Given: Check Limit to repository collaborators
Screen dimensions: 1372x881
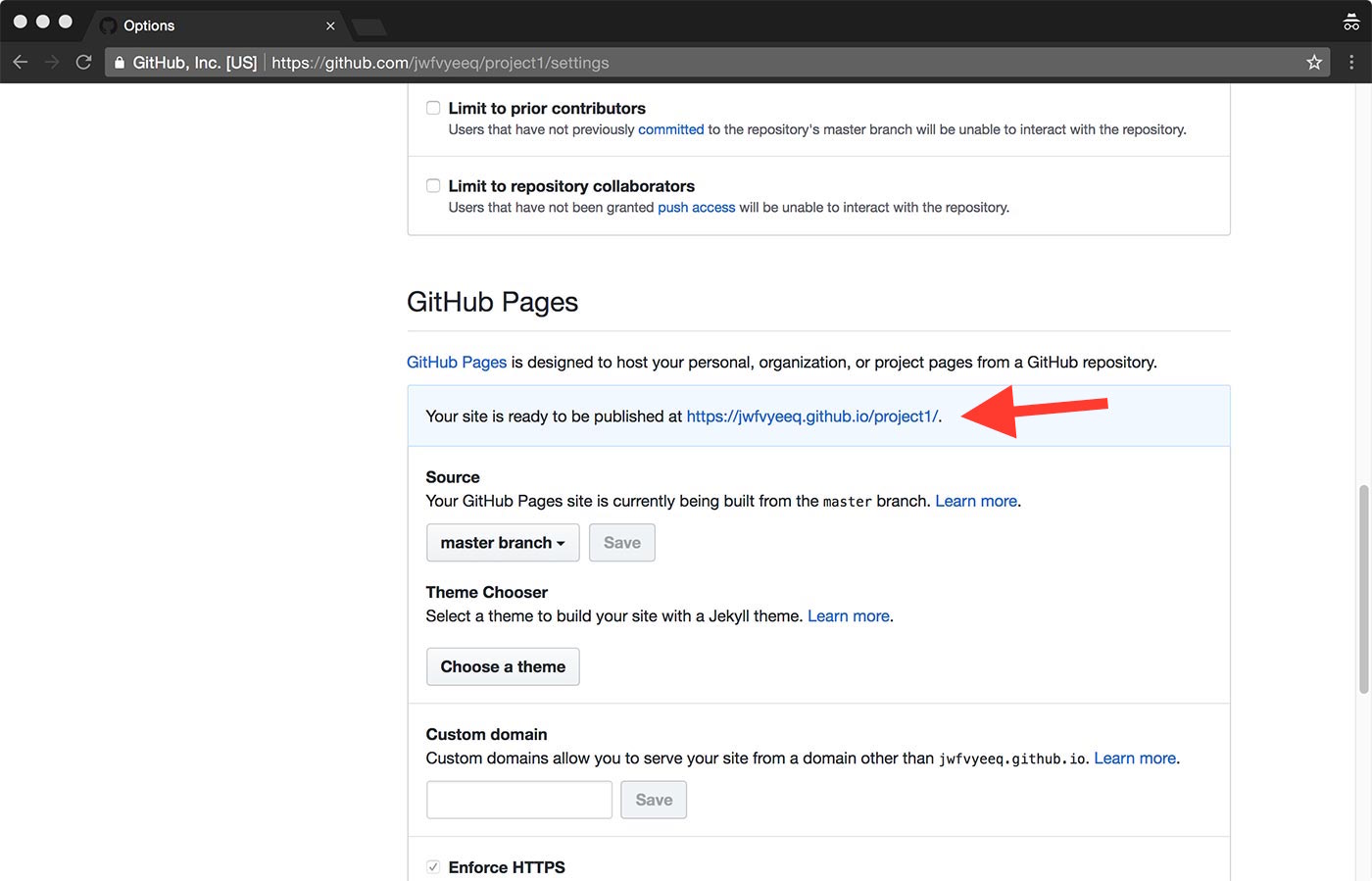Looking at the screenshot, I should tap(433, 185).
